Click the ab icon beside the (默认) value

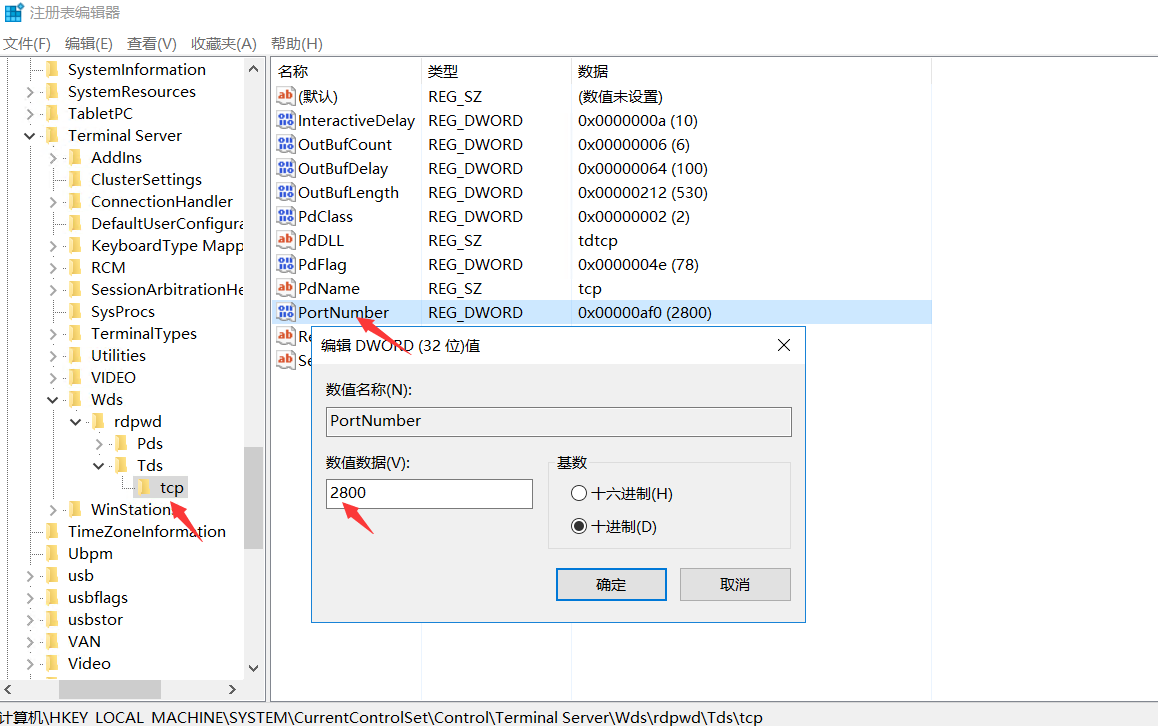pyautogui.click(x=288, y=96)
